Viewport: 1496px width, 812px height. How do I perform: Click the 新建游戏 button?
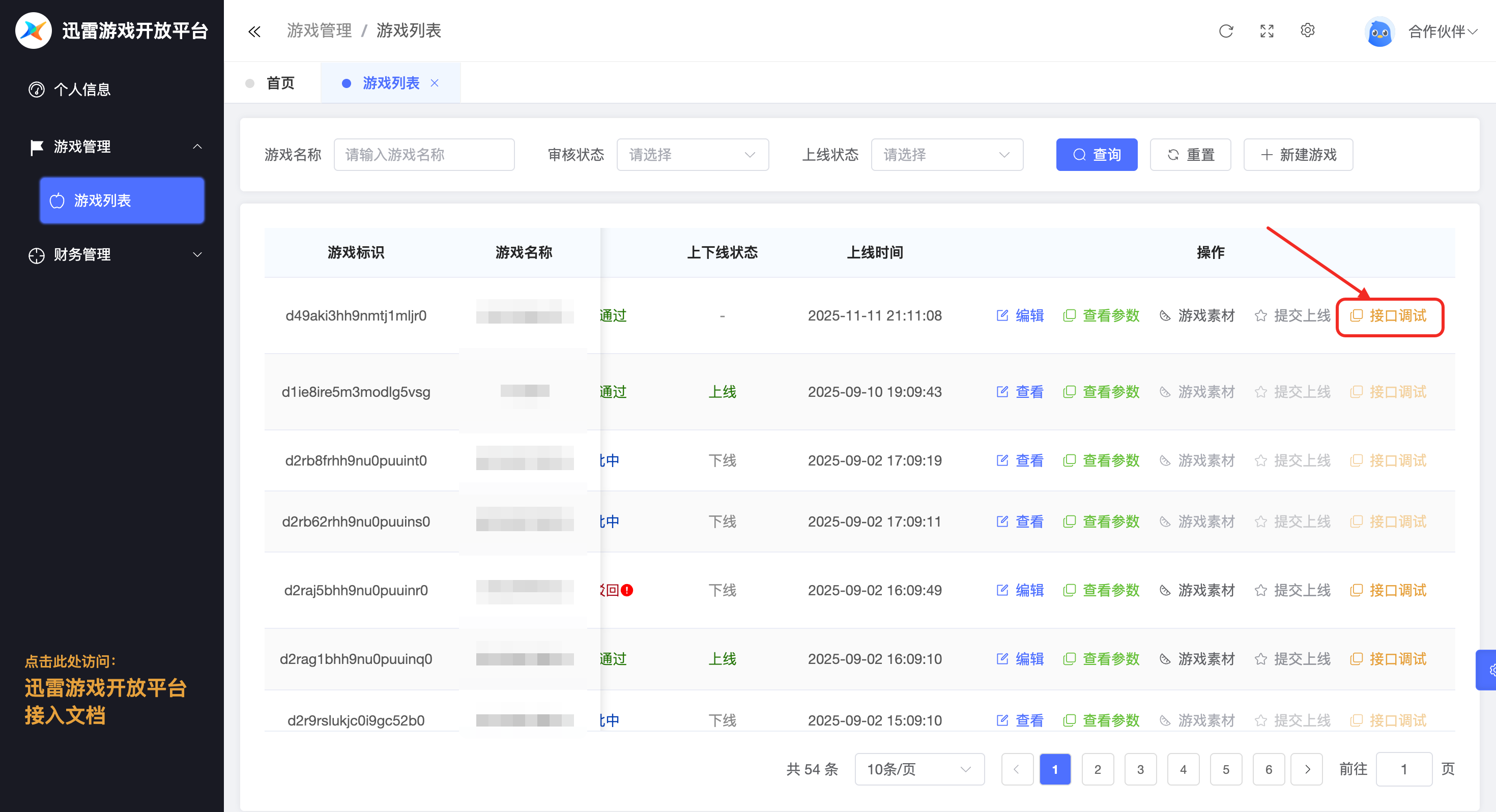1298,155
